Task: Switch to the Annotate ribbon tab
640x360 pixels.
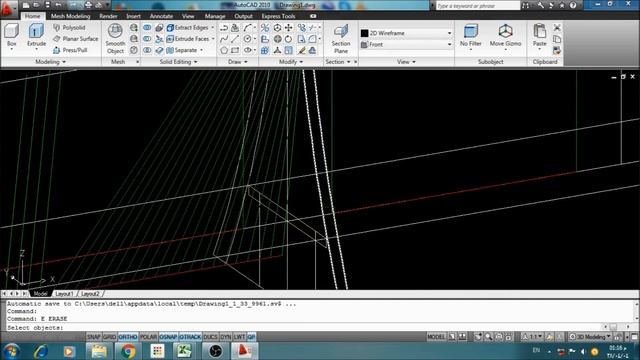Action: point(161,16)
